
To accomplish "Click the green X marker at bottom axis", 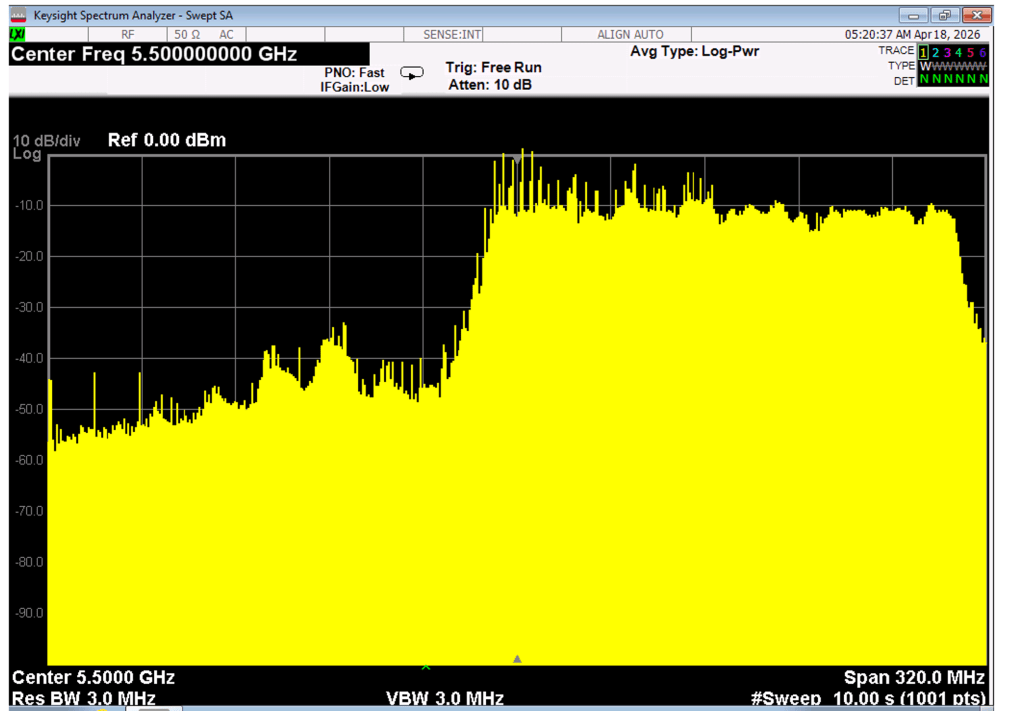I will pos(426,666).
